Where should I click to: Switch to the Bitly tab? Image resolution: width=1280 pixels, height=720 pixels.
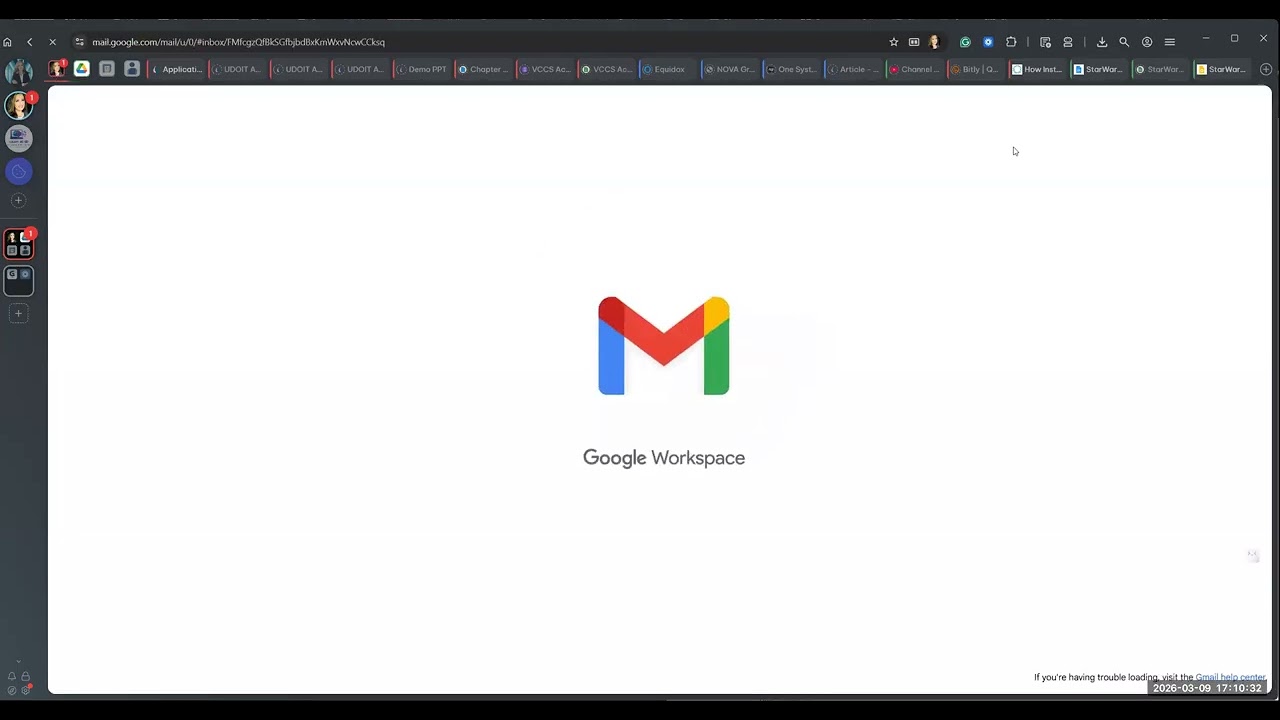point(976,69)
